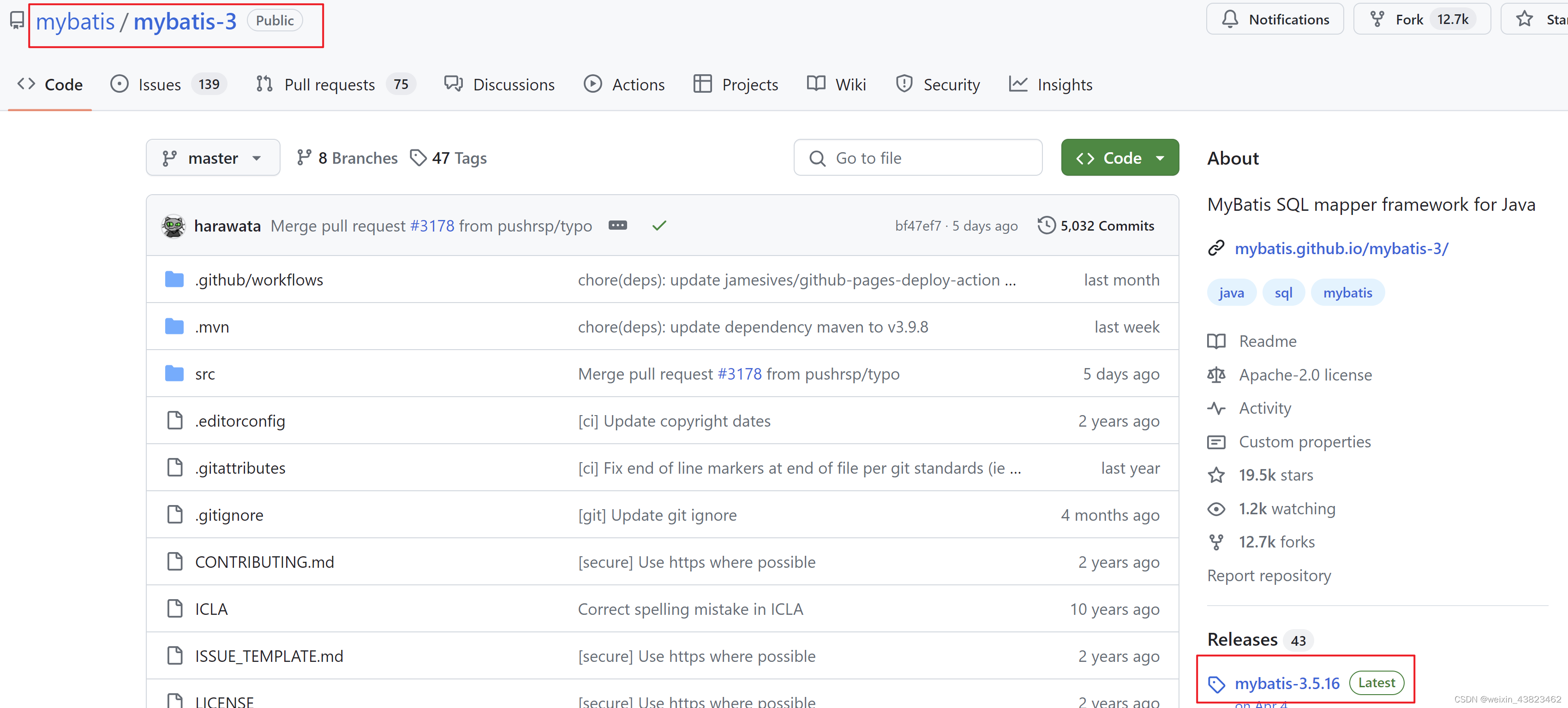The width and height of the screenshot is (1568, 708).
Task: View the 47 Tags link
Action: pos(449,158)
